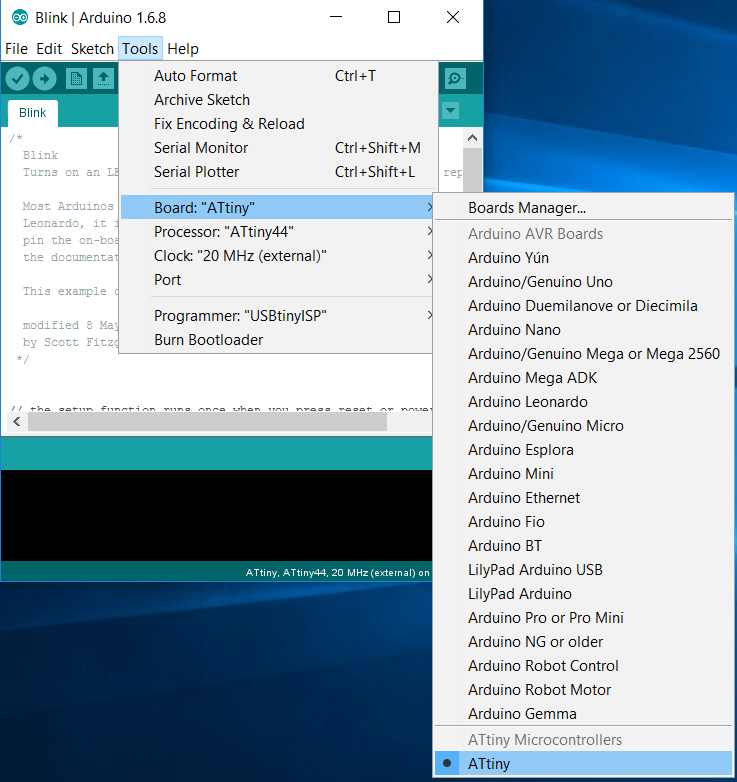This screenshot has height=782, width=737.
Task: Choose Arduino Esplora board
Action: [583, 450]
